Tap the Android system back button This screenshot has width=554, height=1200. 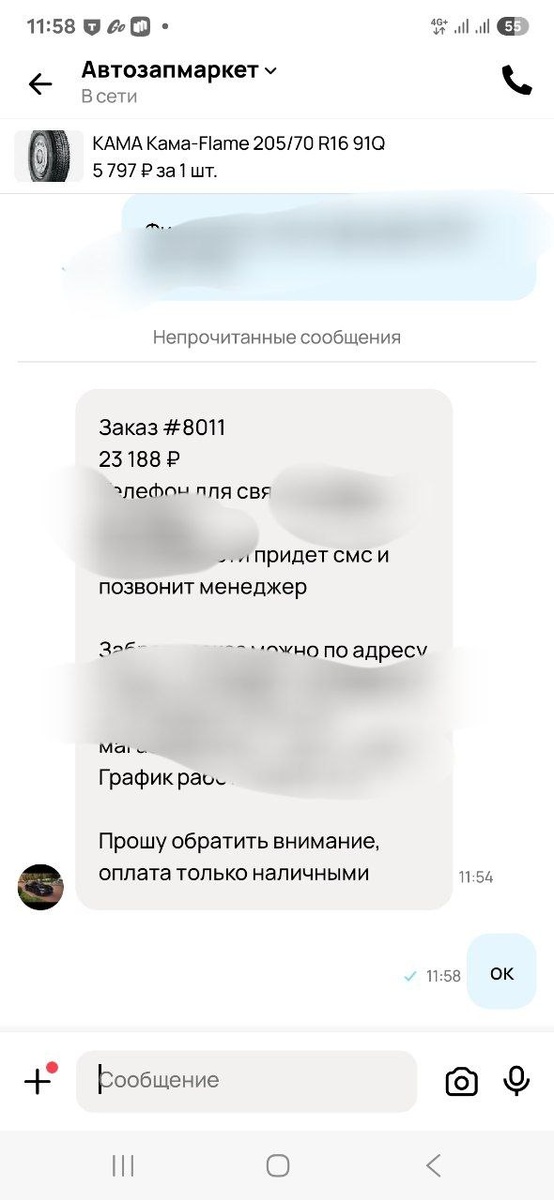tap(433, 1165)
